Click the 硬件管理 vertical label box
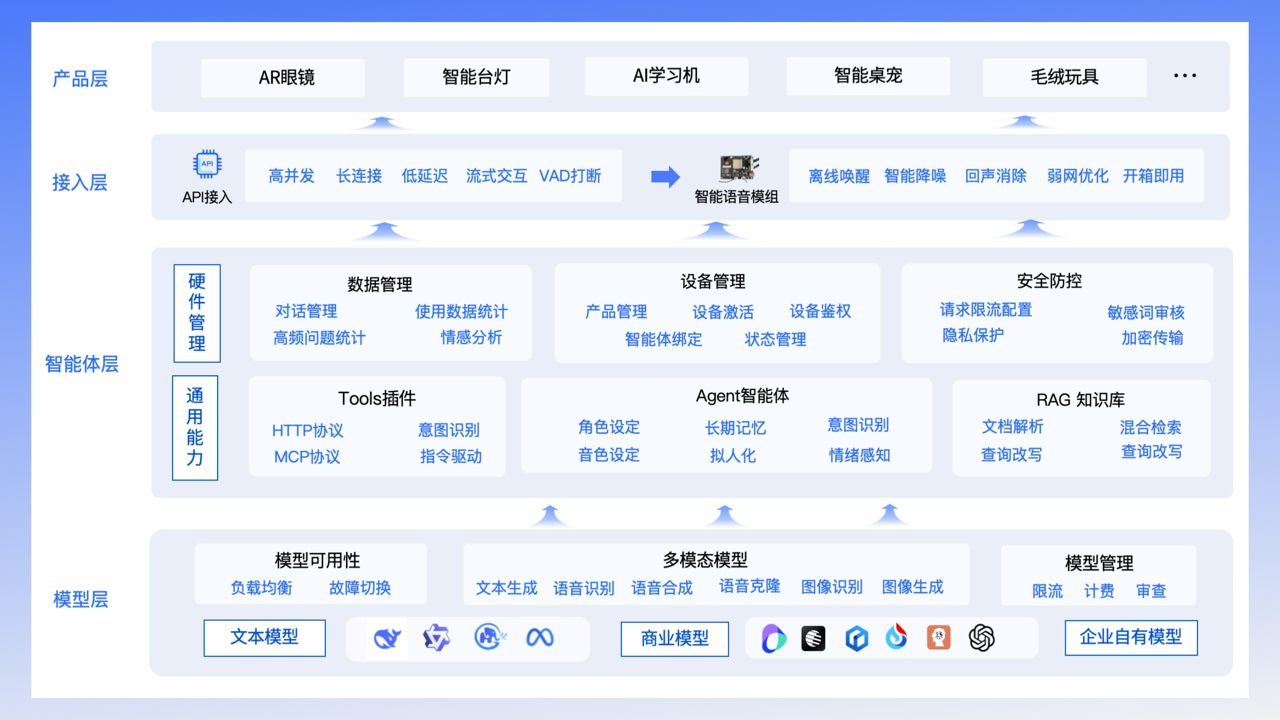 (197, 313)
